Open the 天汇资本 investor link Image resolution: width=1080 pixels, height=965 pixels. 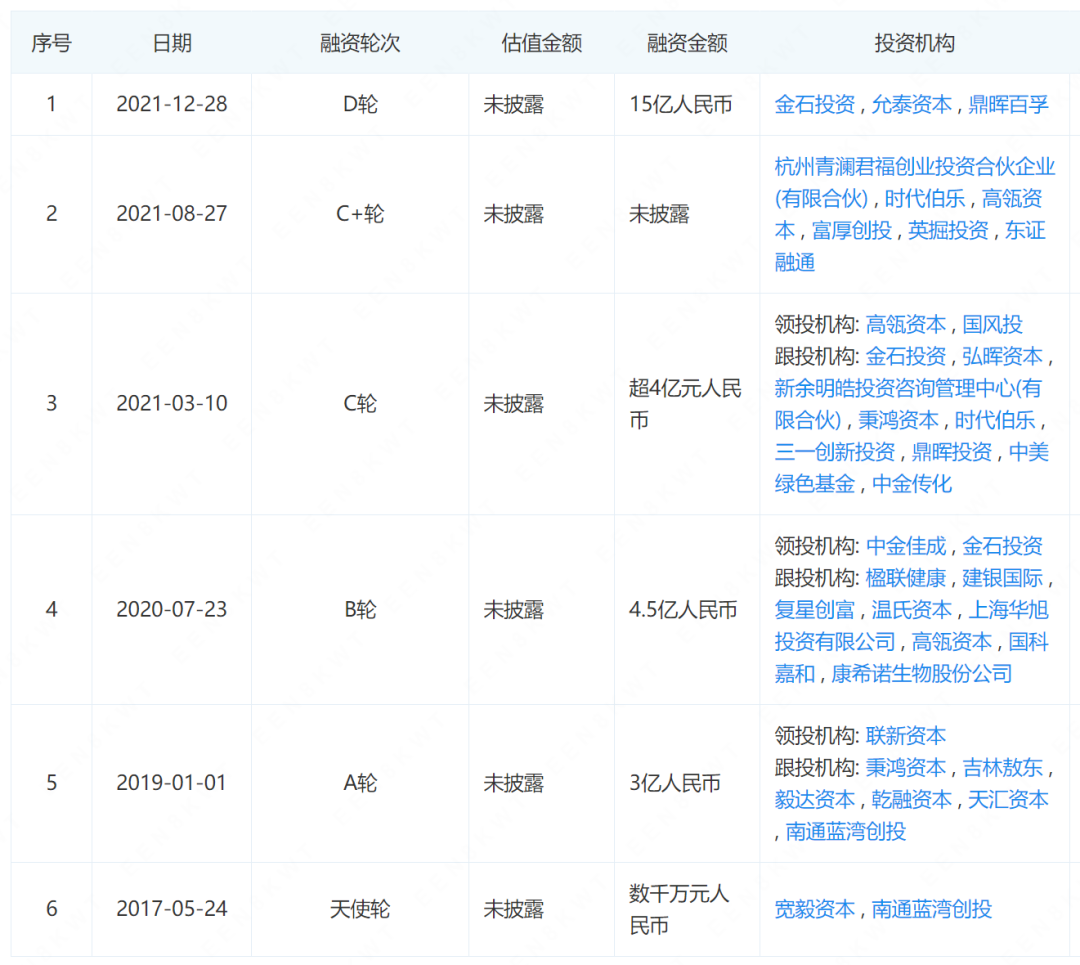pyautogui.click(x=1008, y=800)
